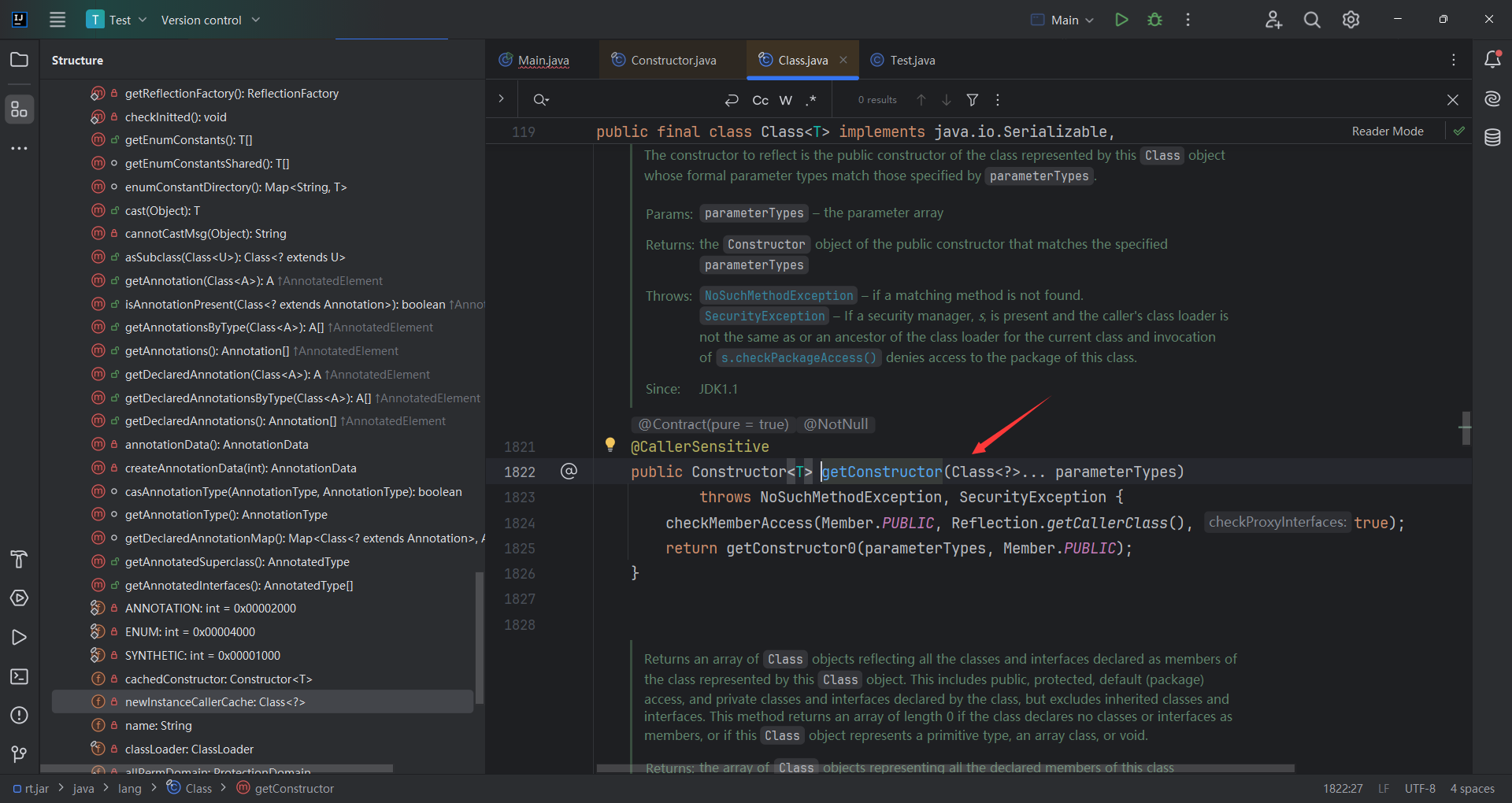Open IDE settings gear
This screenshot has width=1512, height=803.
[x=1351, y=20]
